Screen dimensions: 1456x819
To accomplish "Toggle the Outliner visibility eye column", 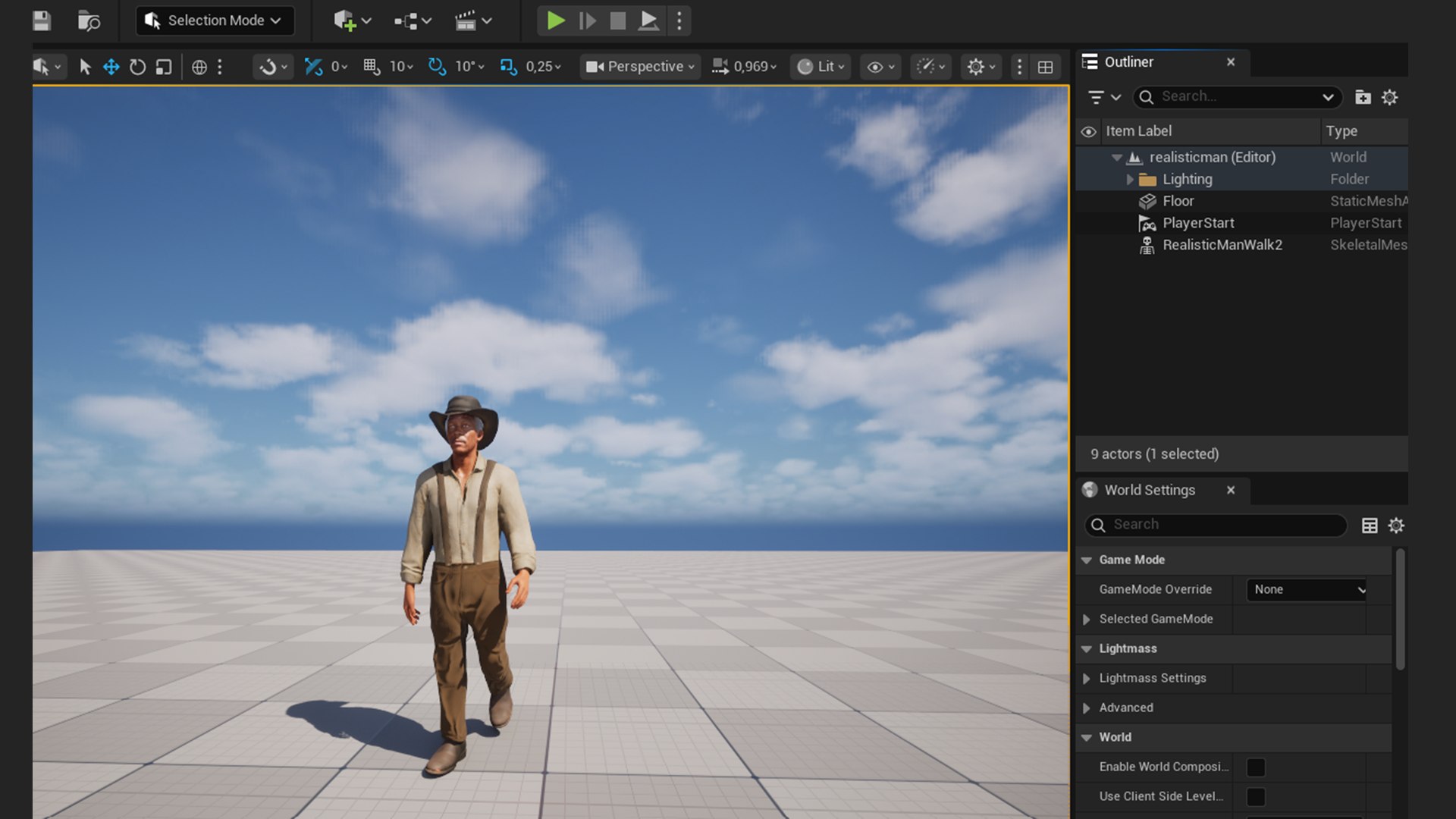I will tap(1088, 131).
